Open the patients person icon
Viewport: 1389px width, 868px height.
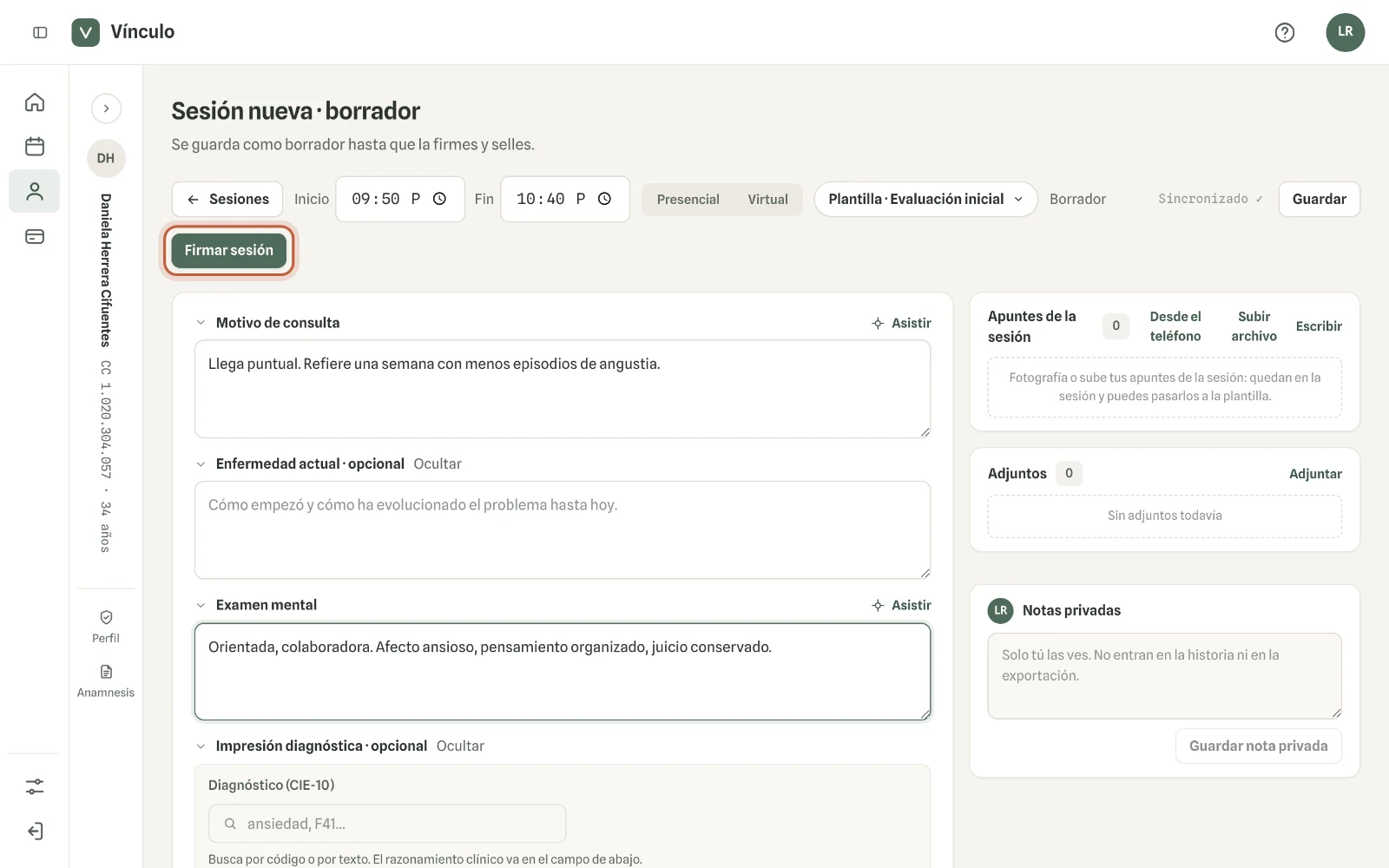click(x=35, y=191)
